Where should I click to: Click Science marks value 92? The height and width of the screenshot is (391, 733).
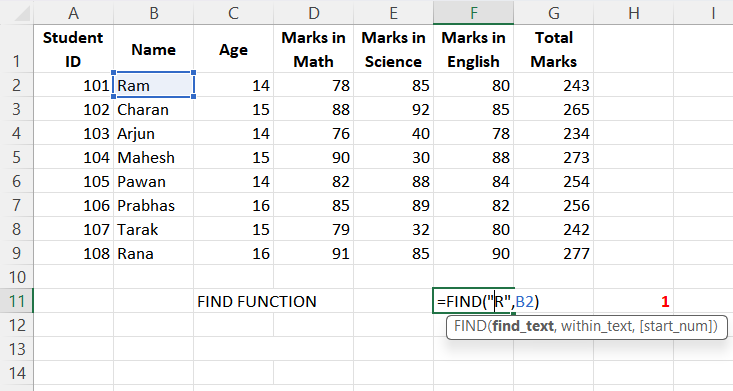click(x=393, y=109)
